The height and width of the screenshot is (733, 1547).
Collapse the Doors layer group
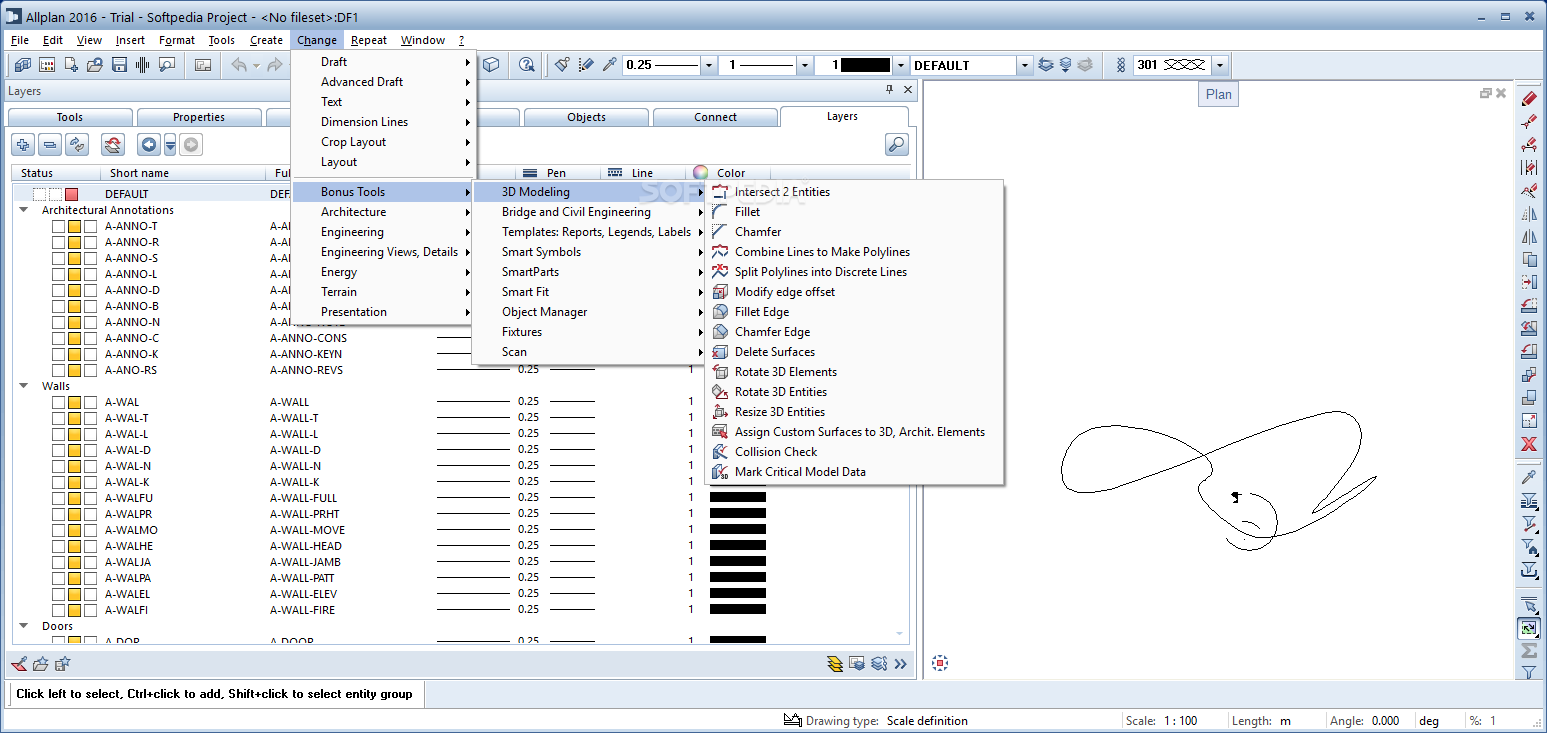pos(23,626)
